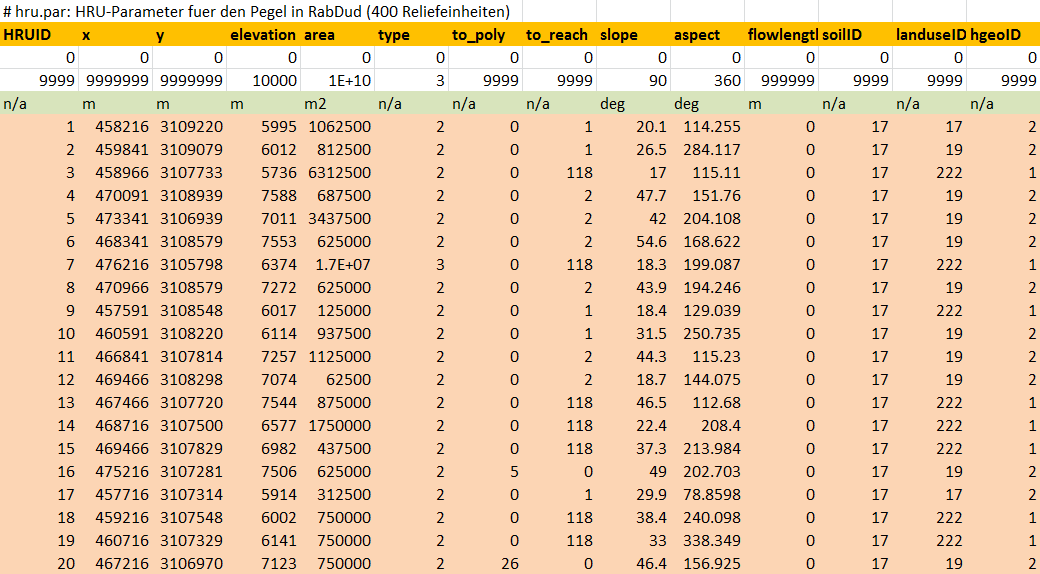Select area value 1750000

[338, 425]
